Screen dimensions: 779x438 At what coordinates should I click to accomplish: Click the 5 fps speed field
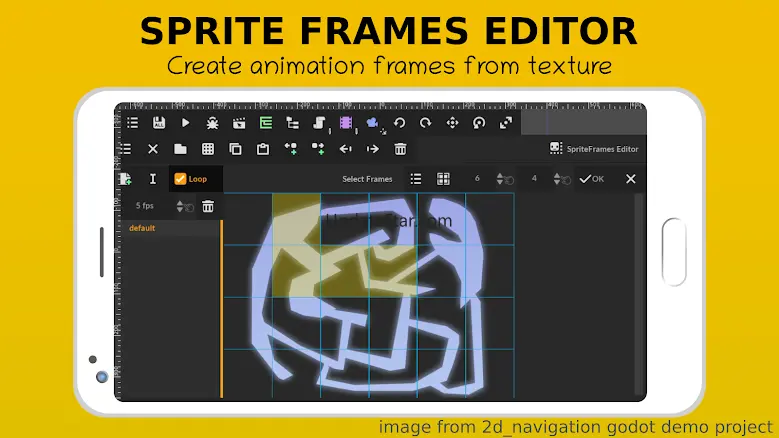(x=145, y=206)
